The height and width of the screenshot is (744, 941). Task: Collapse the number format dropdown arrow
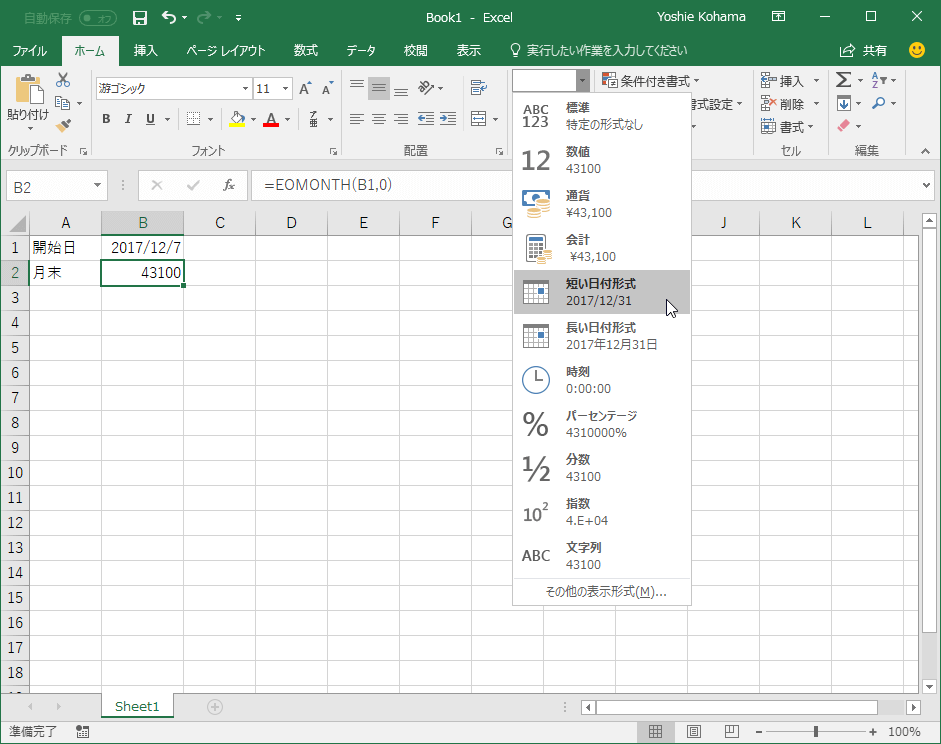(583, 80)
